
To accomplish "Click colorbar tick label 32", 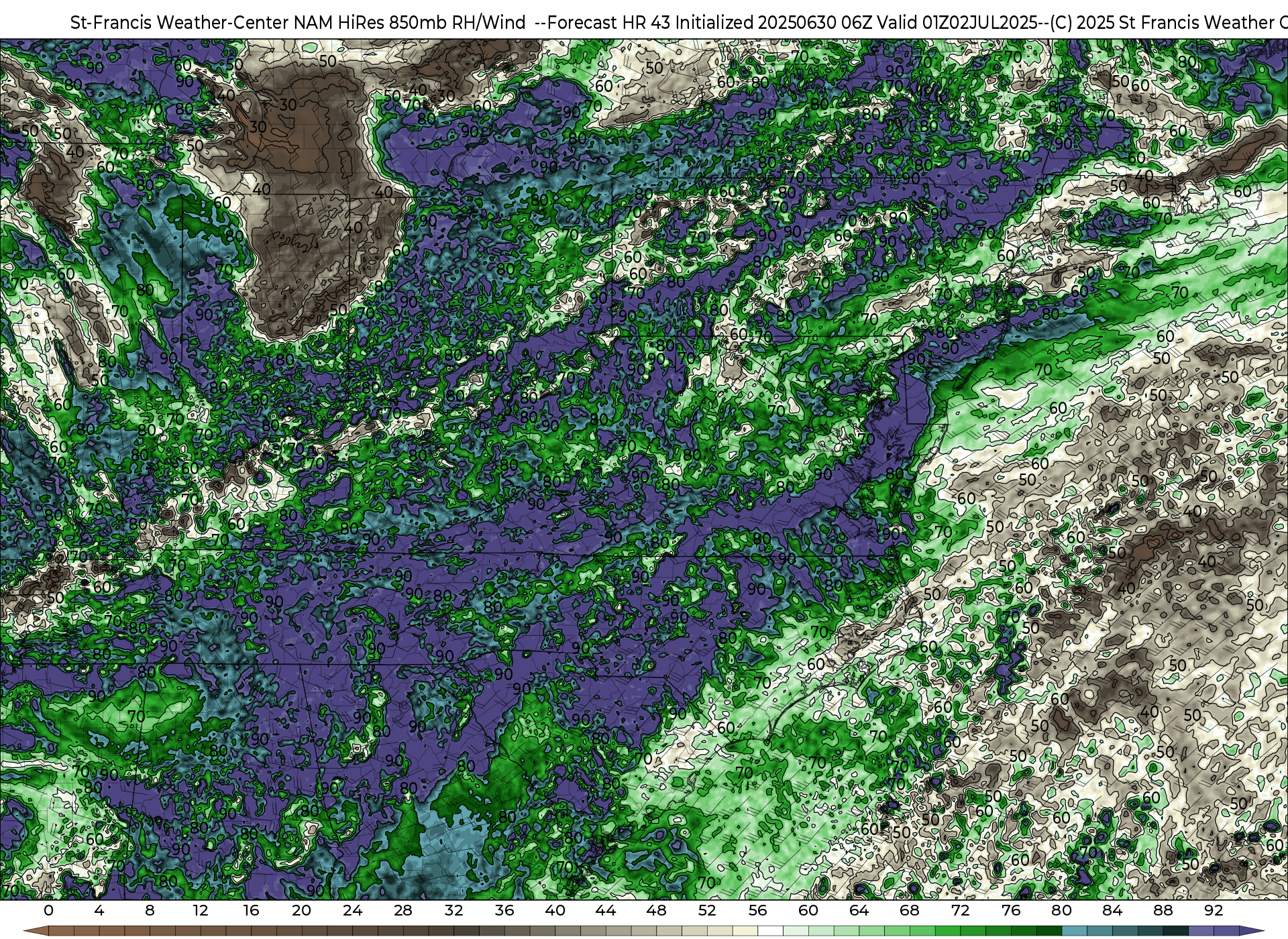I will click(x=453, y=910).
